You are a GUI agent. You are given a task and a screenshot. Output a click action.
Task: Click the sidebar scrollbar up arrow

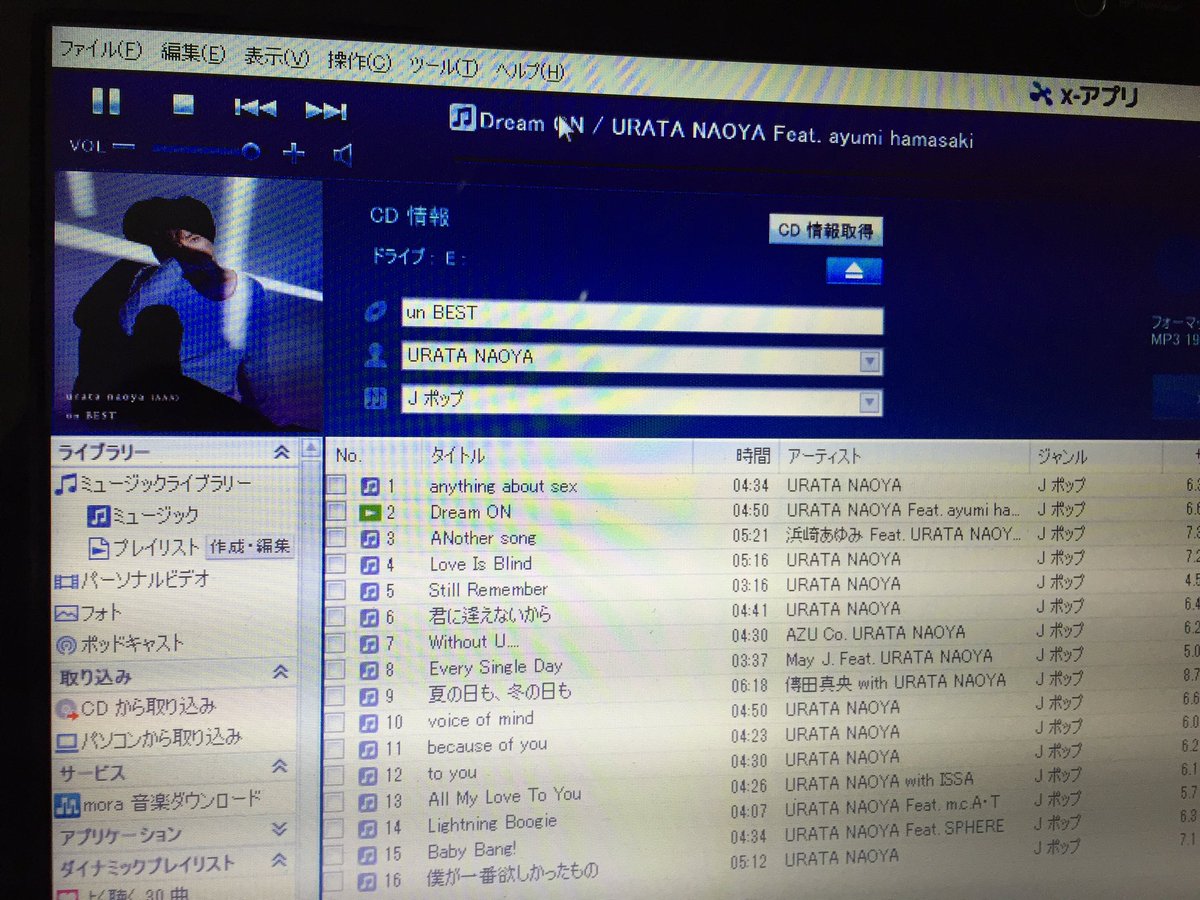(x=311, y=448)
